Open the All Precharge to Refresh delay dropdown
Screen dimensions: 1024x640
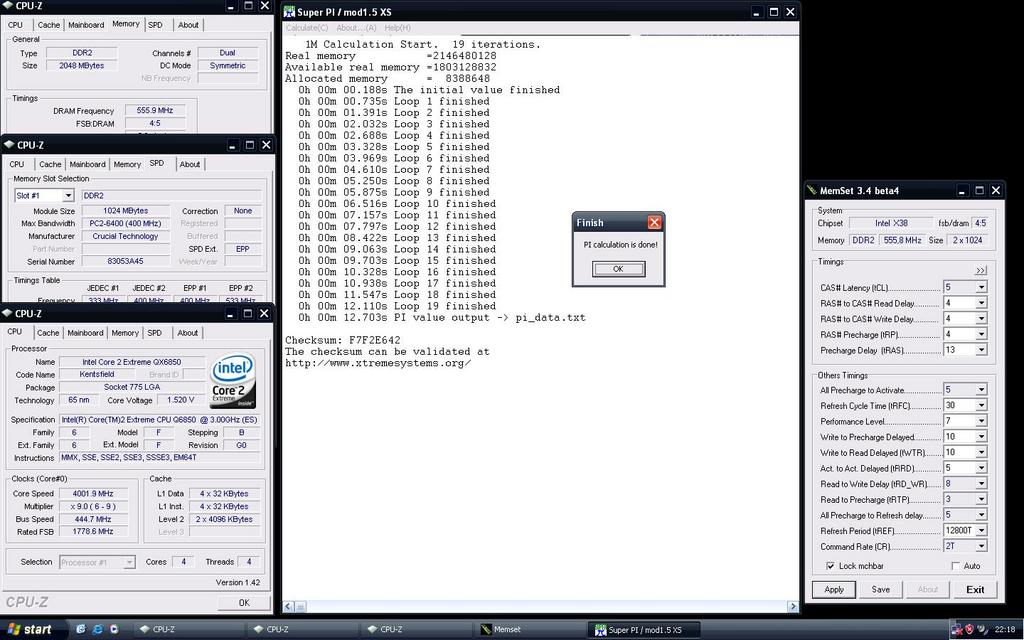[981, 515]
